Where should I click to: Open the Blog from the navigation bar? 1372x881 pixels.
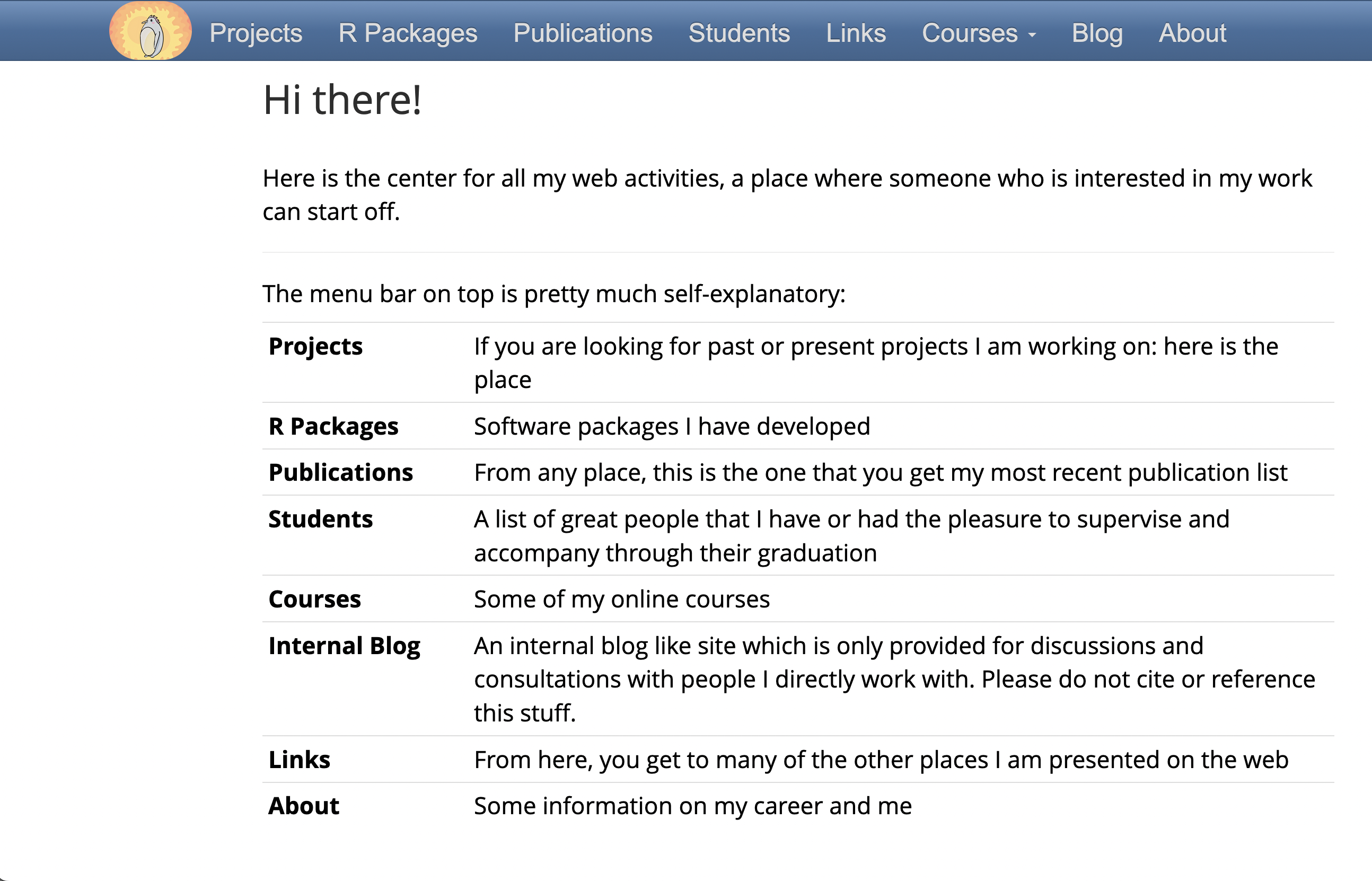[1097, 33]
